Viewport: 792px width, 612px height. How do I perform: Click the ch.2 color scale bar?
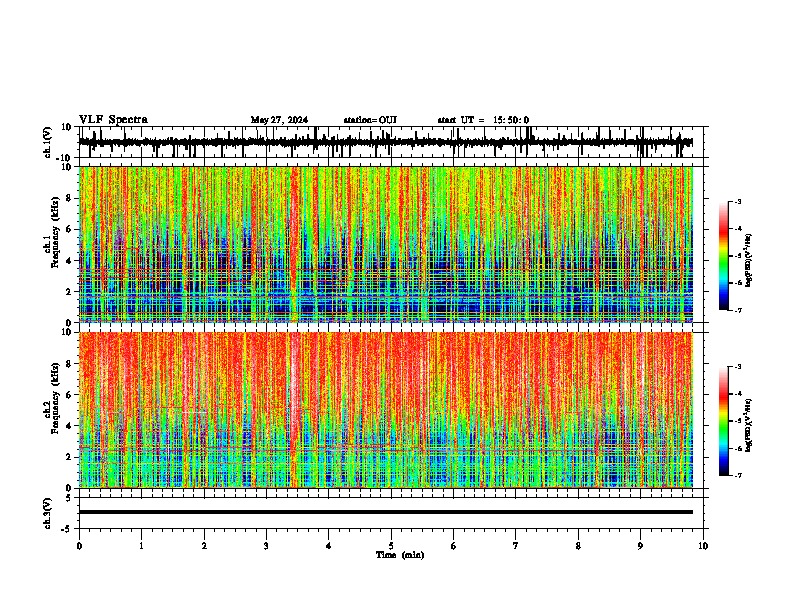coord(724,421)
